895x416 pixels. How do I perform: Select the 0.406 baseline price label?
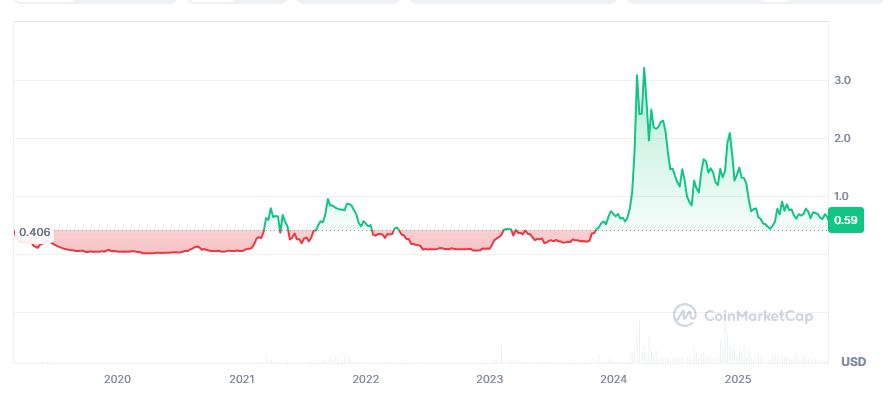[34, 232]
